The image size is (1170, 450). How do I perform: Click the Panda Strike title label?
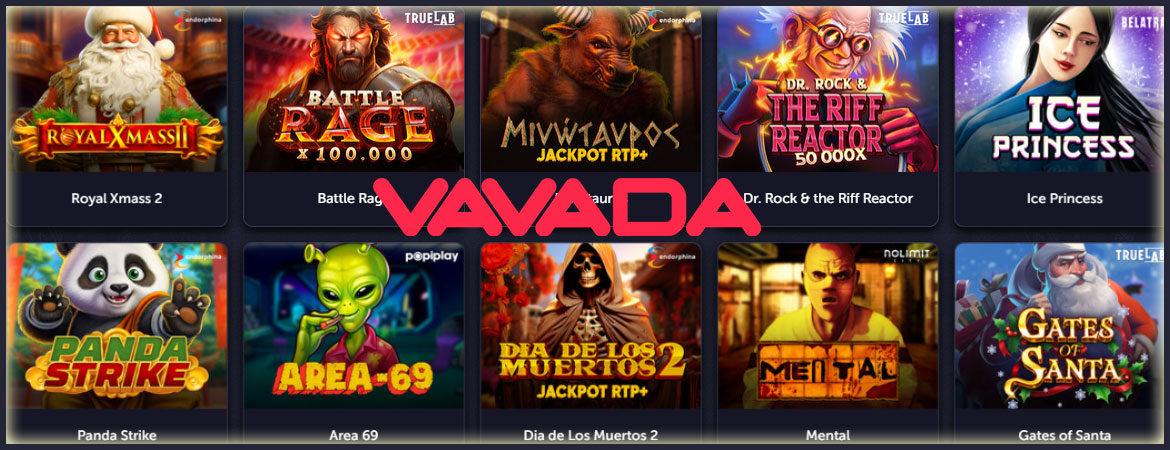click(116, 435)
